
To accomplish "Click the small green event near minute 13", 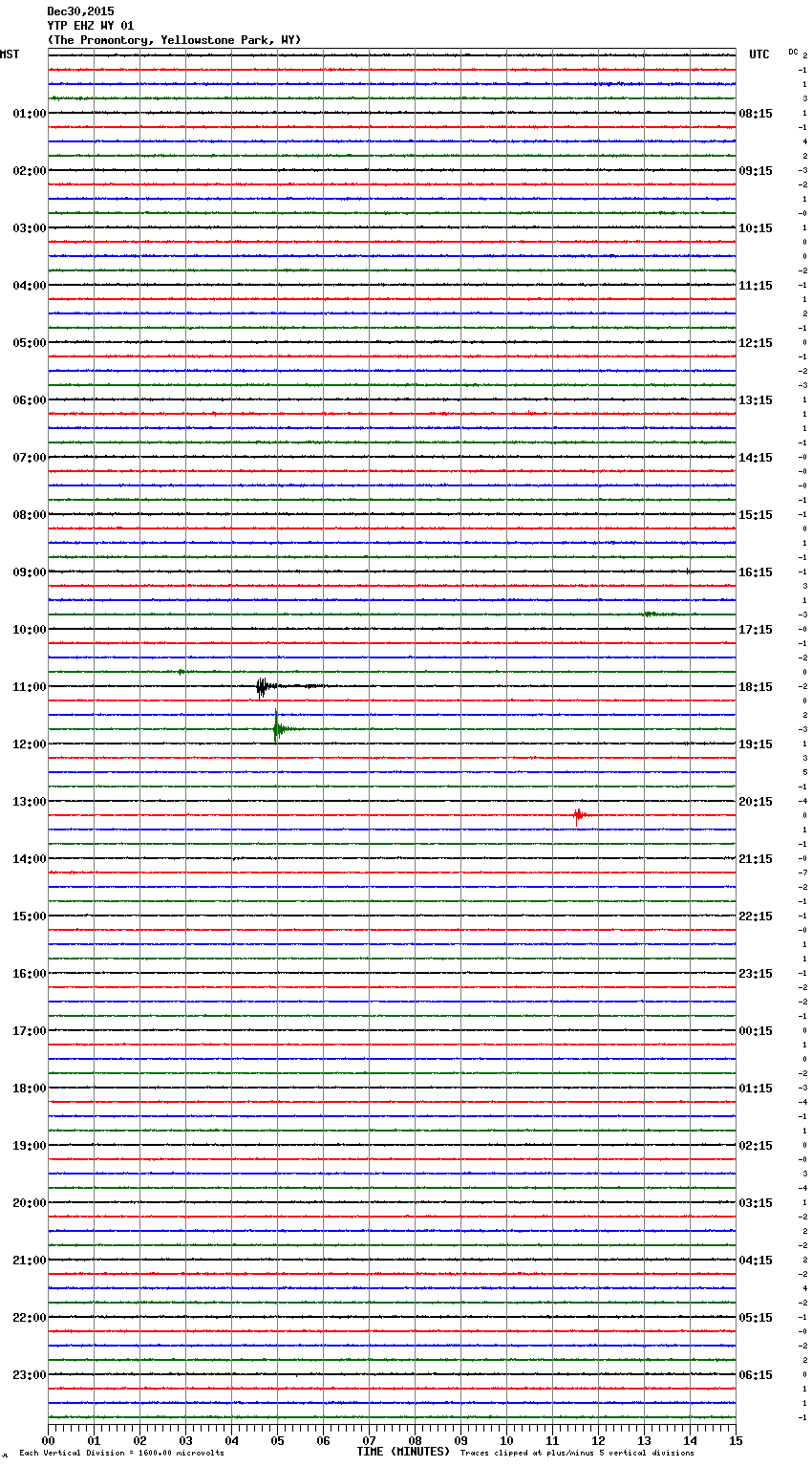I will pyautogui.click(x=652, y=614).
